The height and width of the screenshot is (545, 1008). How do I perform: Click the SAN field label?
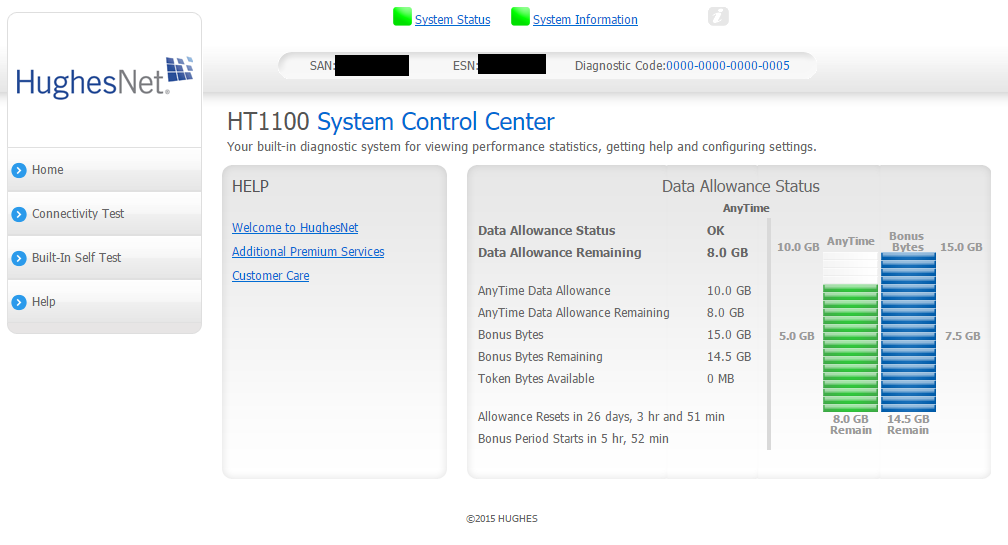[322, 66]
